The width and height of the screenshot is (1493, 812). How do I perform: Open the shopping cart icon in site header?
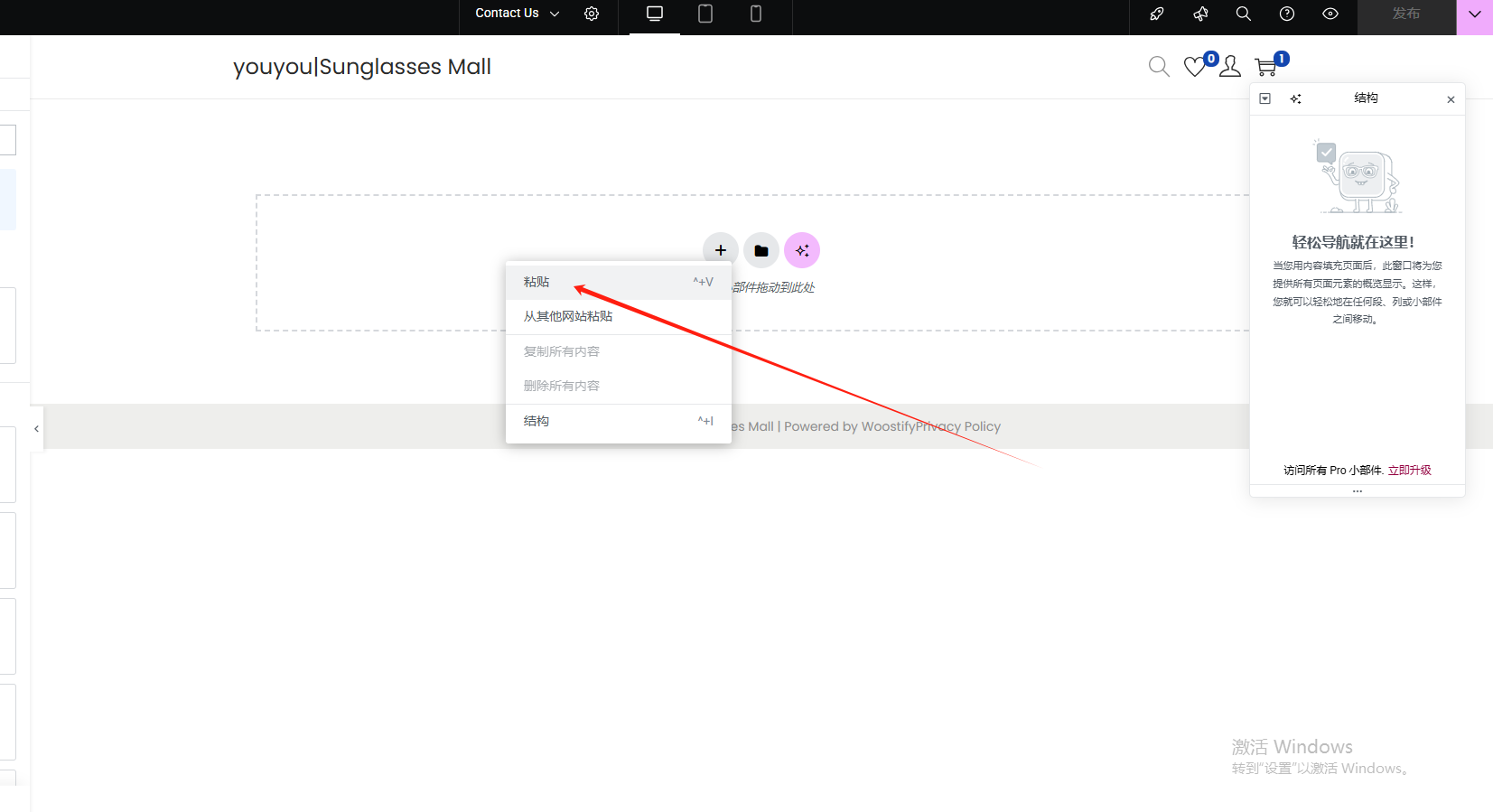[1266, 67]
